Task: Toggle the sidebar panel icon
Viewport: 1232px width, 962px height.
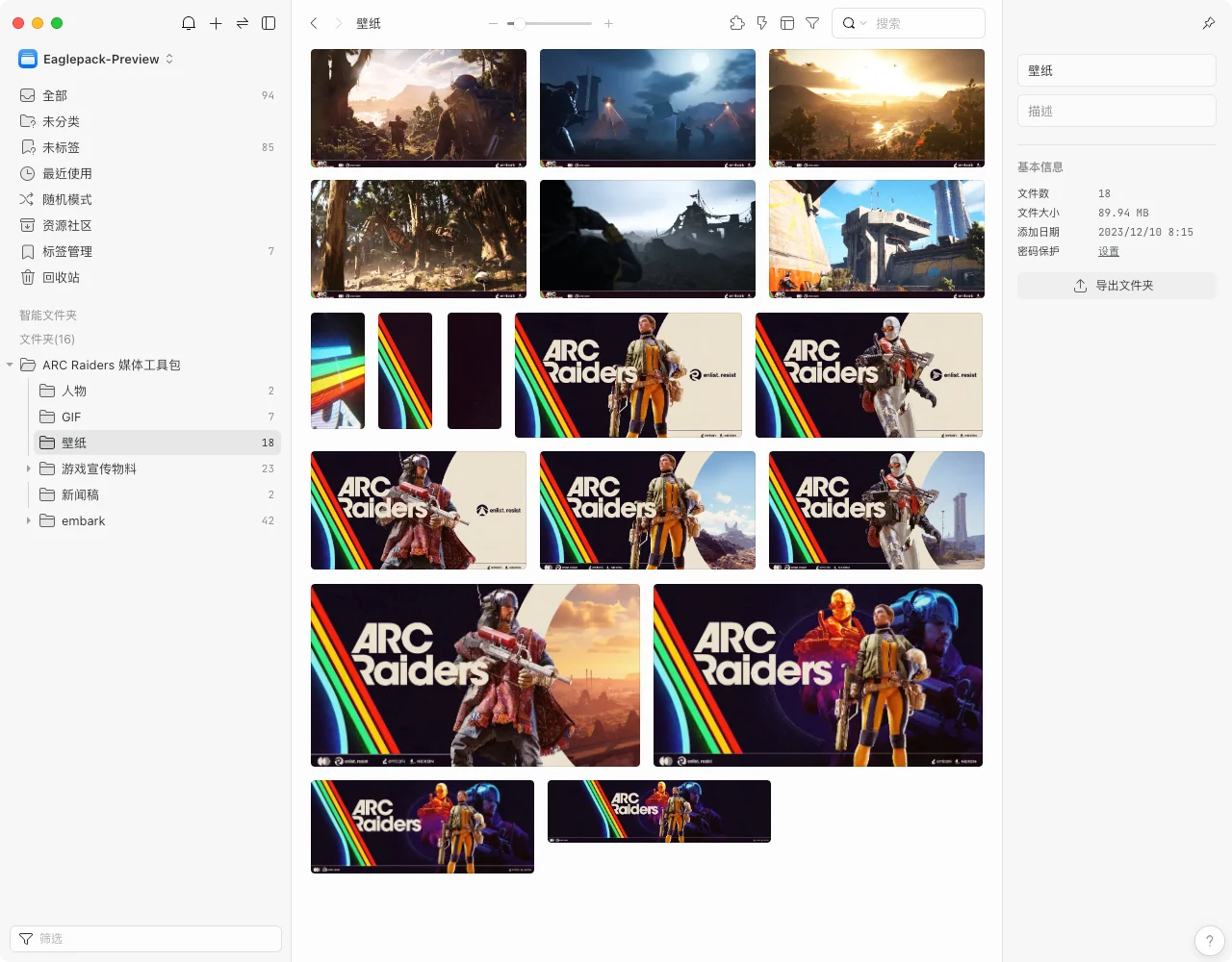Action: pos(269,23)
